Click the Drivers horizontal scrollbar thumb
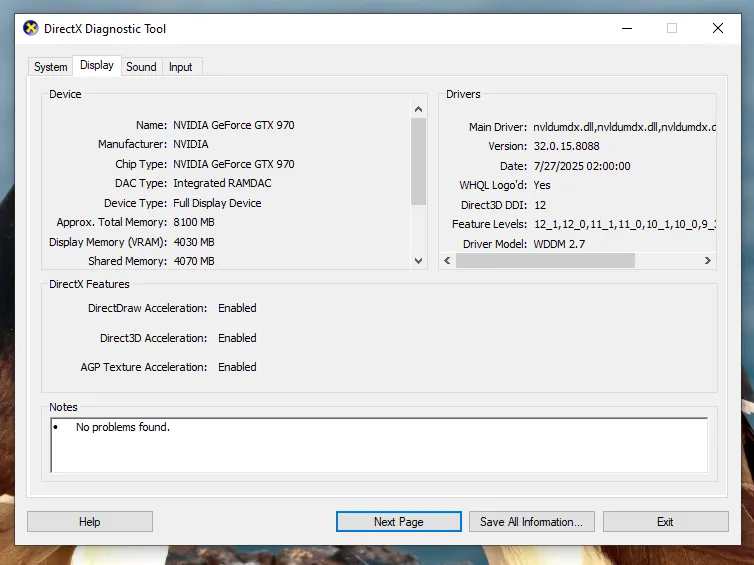Image resolution: width=754 pixels, height=565 pixels. click(545, 261)
